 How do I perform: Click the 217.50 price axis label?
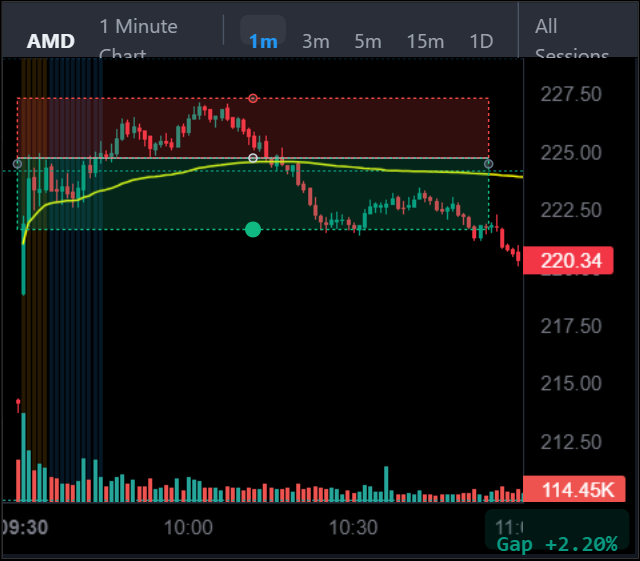pos(571,326)
